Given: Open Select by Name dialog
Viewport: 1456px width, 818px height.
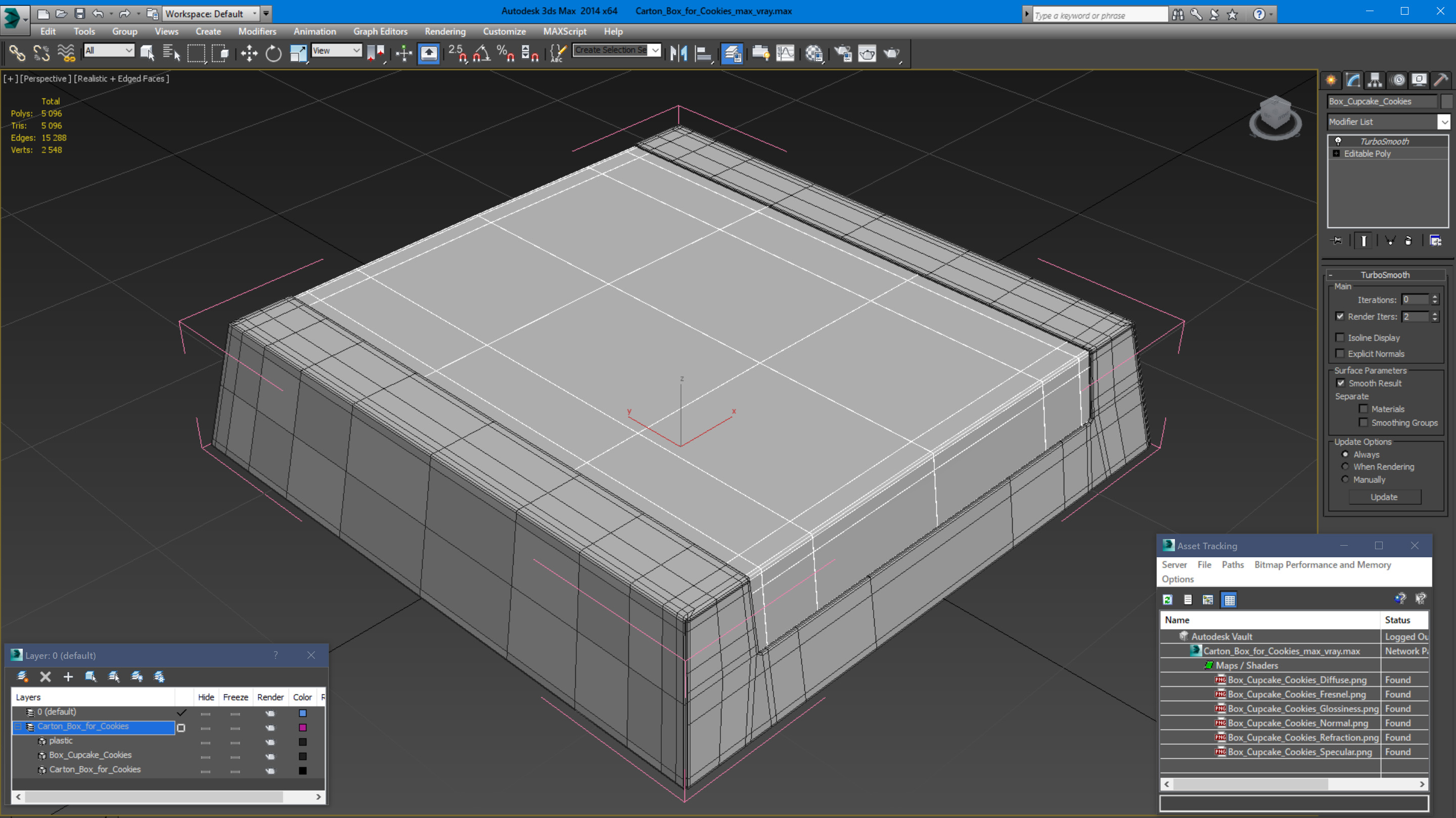Looking at the screenshot, I should (171, 54).
